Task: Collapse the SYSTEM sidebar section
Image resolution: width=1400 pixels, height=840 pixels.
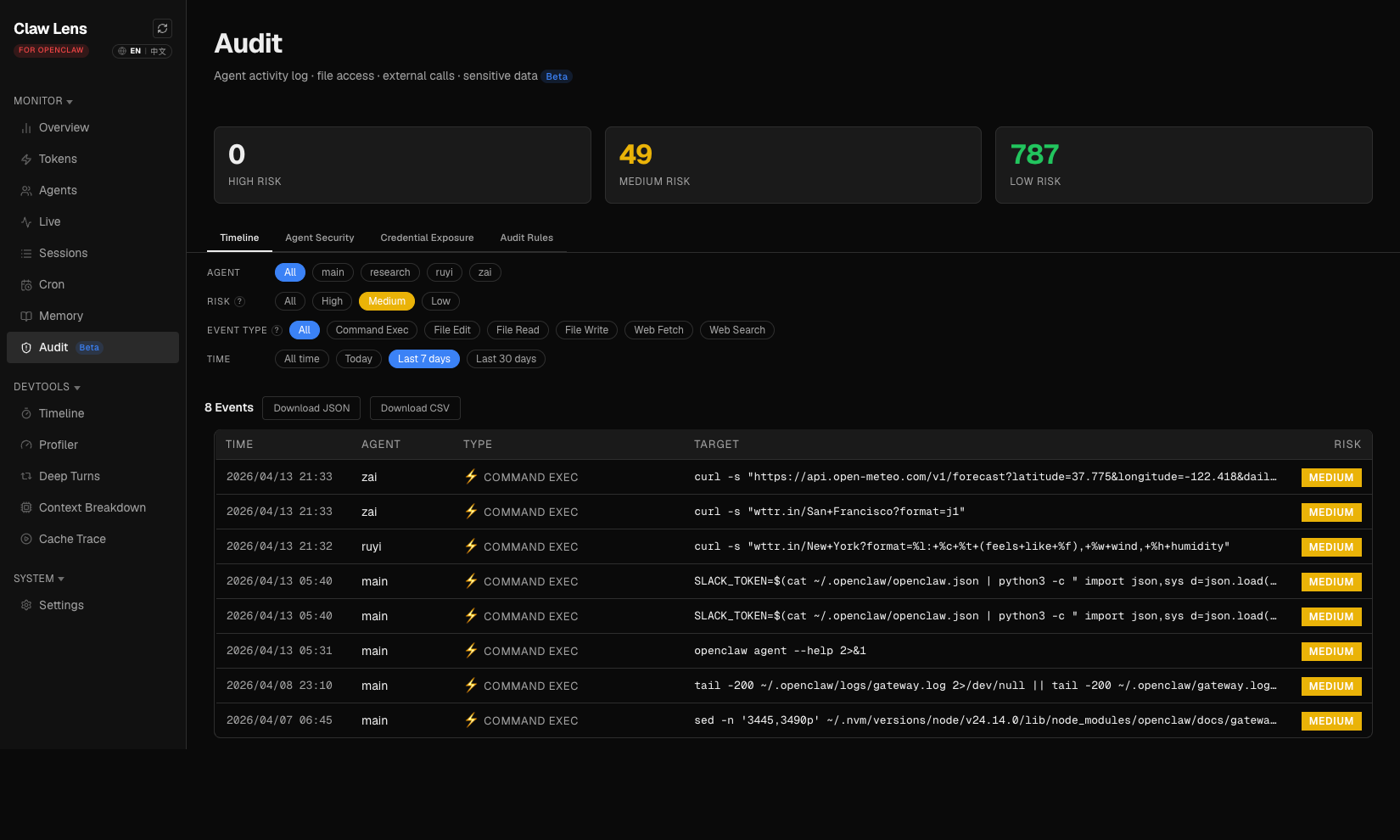Action: pyautogui.click(x=39, y=579)
